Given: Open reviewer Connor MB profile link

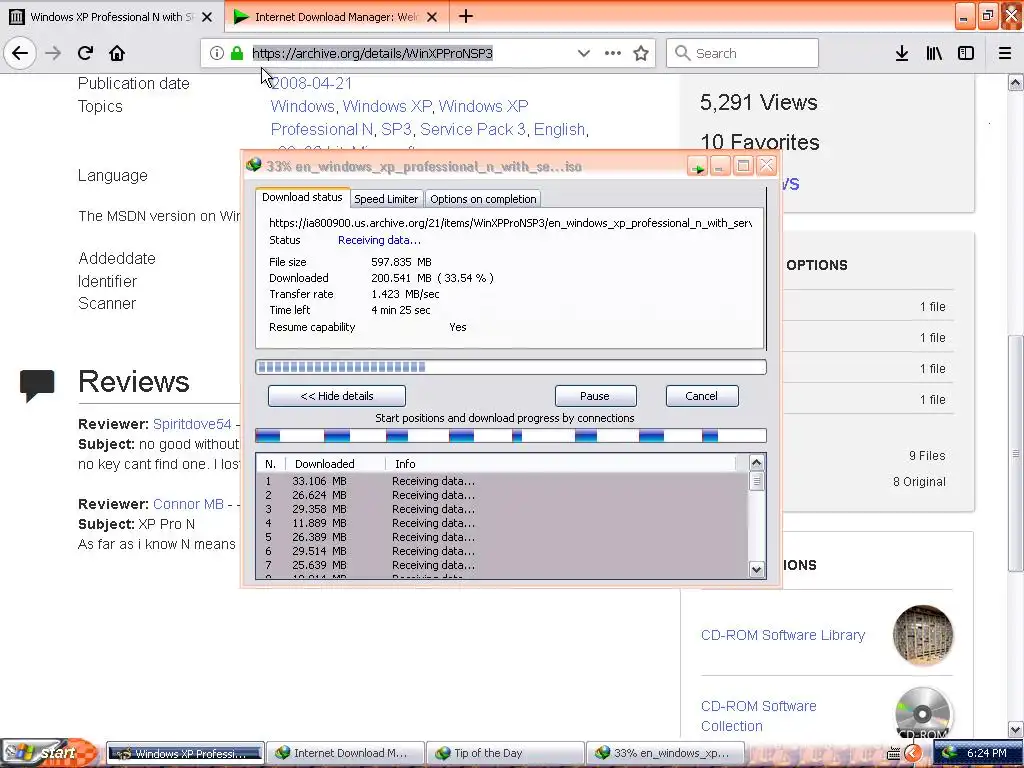Looking at the screenshot, I should click(x=188, y=504).
